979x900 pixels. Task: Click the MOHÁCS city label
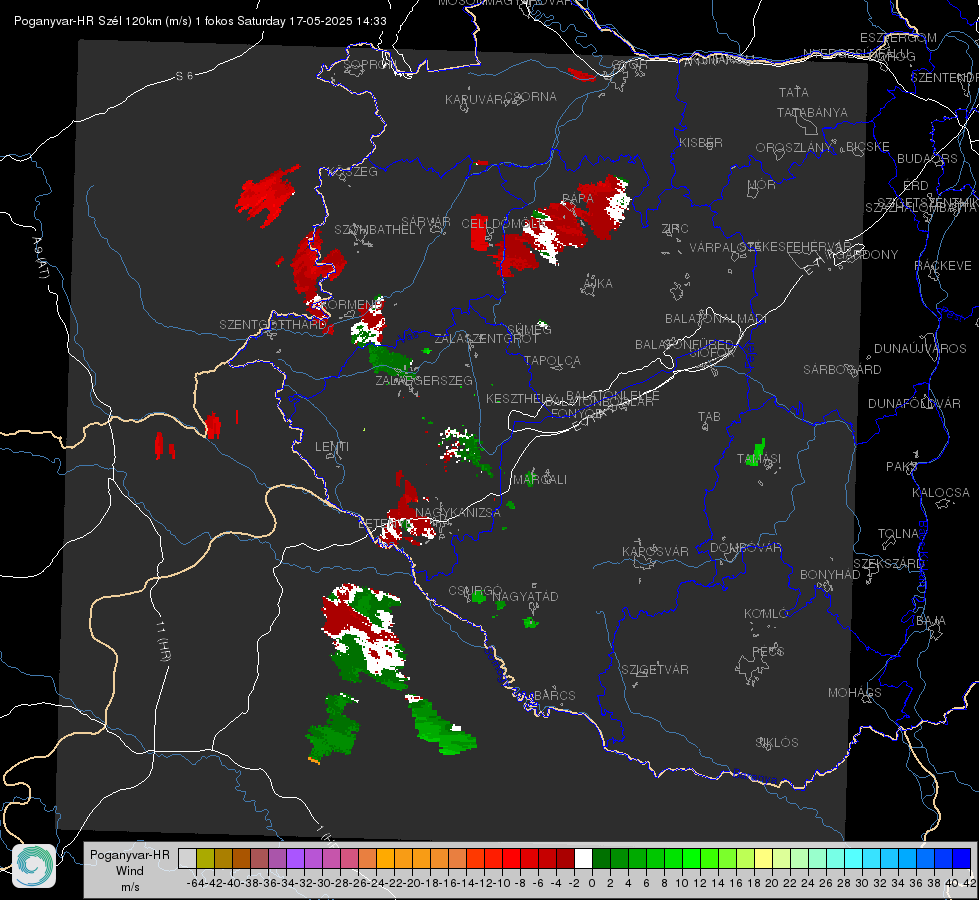855,693
